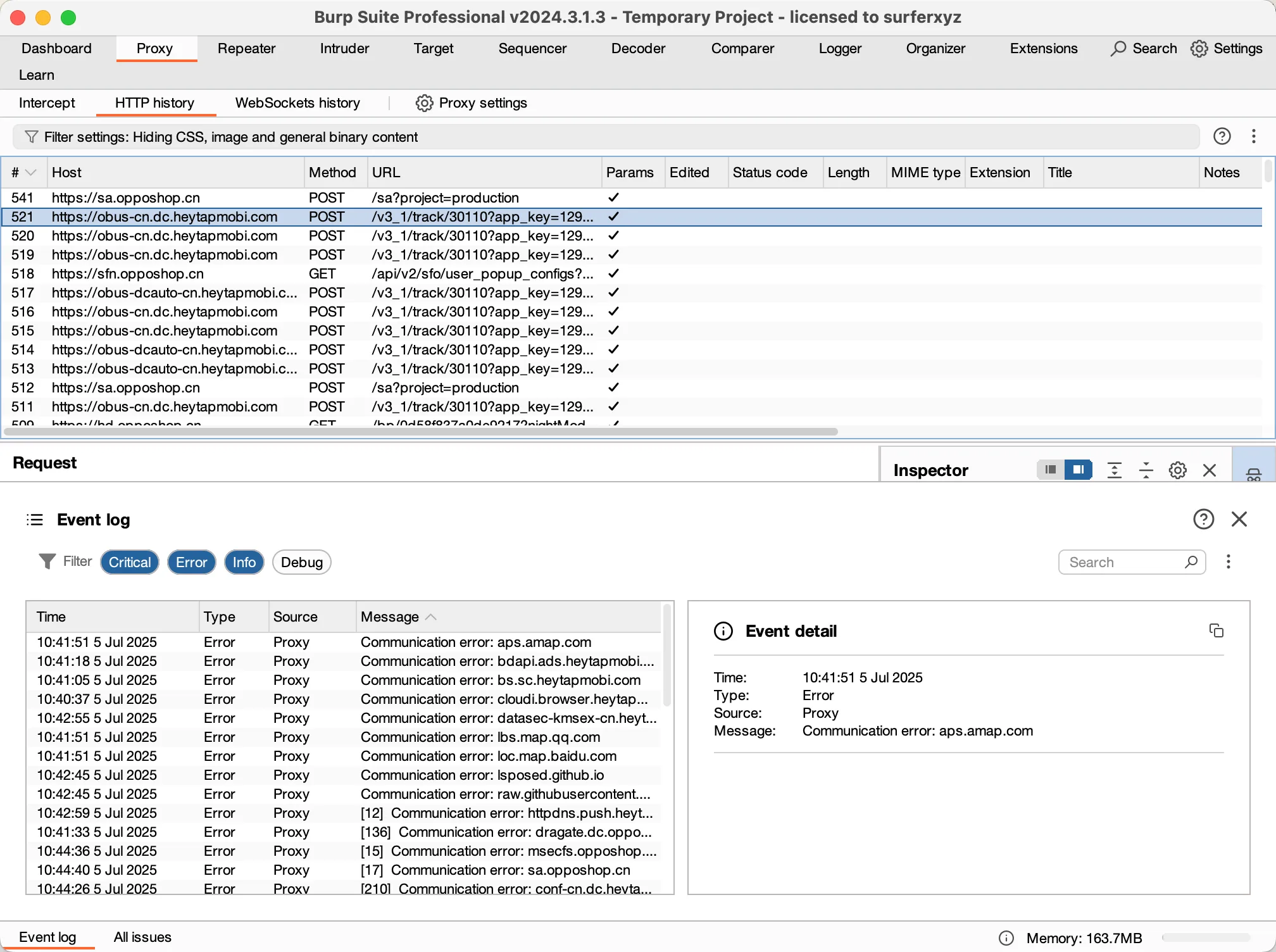Select event 'Communication error: lsposed.github.io'
Viewport: 1276px width, 952px height.
[344, 775]
